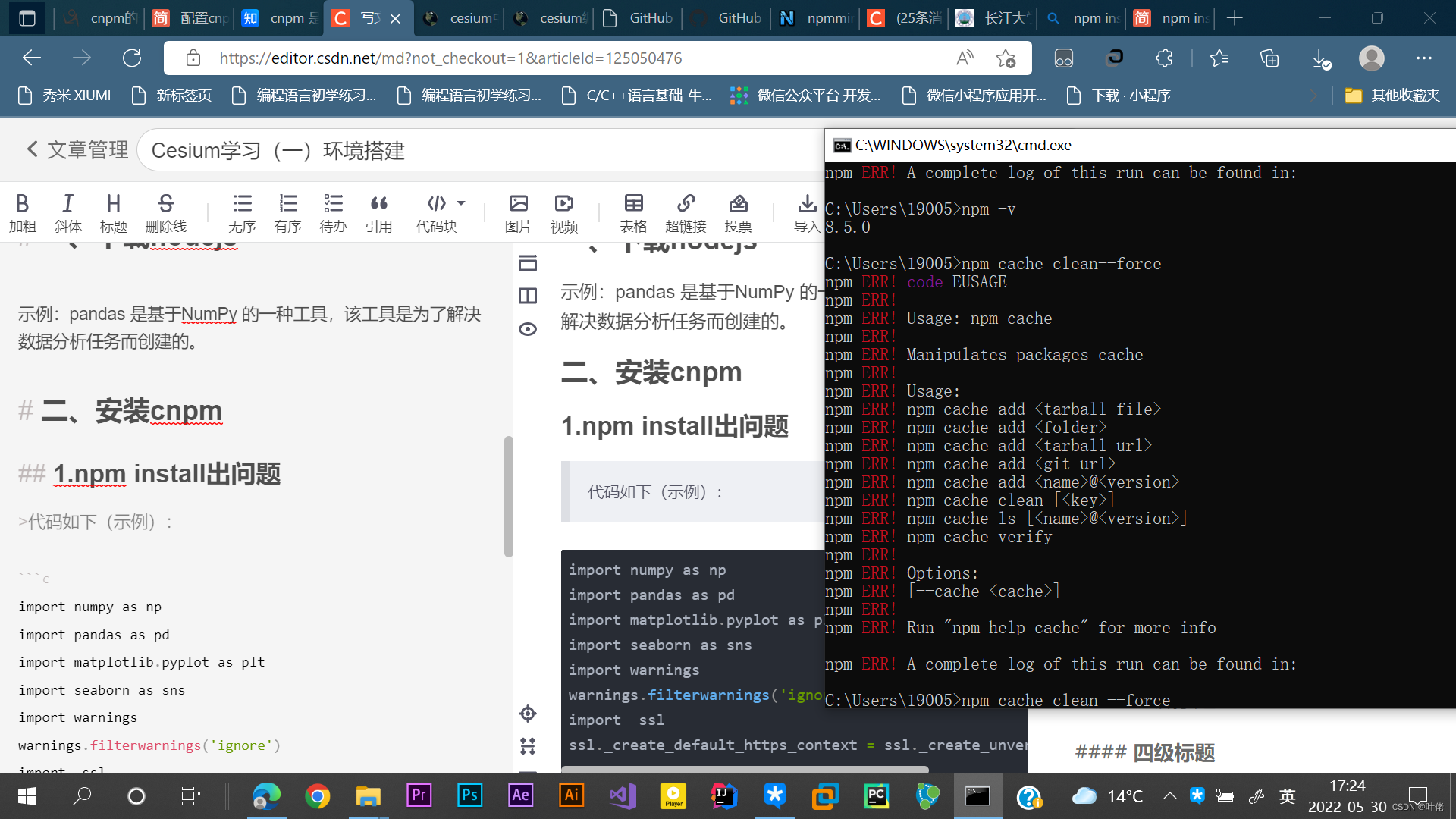Expand bookmarks bar overflow chevron
This screenshot has width=1456, height=819.
click(x=1314, y=96)
